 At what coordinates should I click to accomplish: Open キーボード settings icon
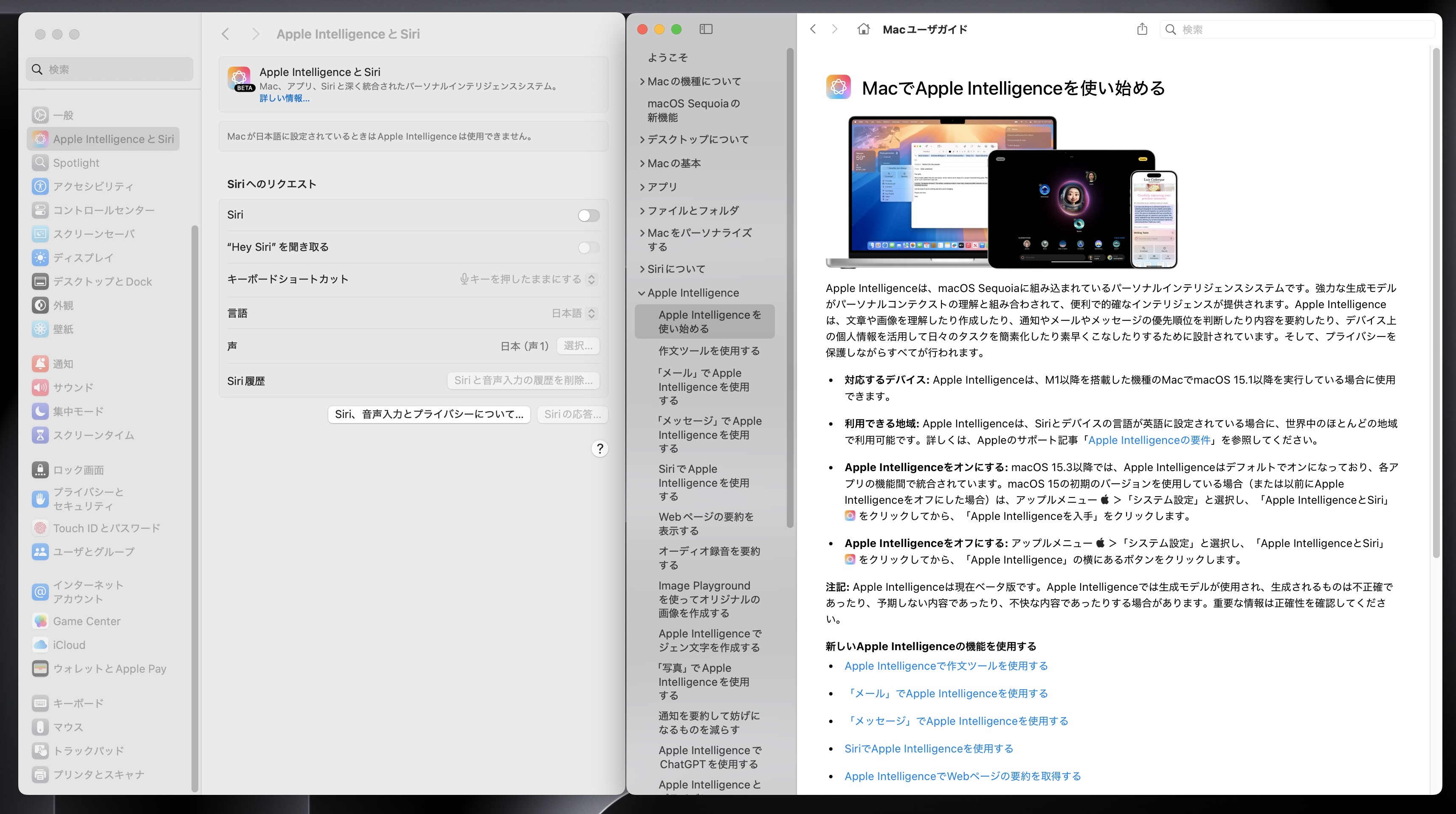pos(40,704)
